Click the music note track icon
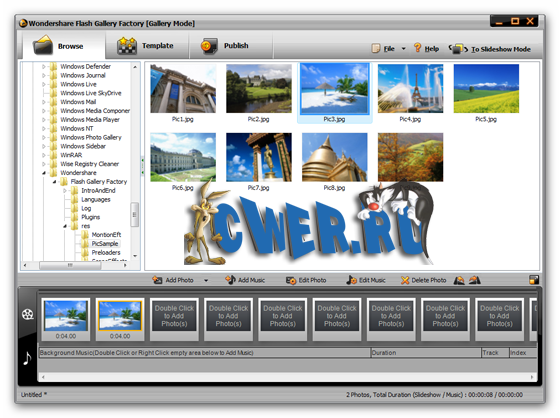560x418 pixels. pos(27,358)
